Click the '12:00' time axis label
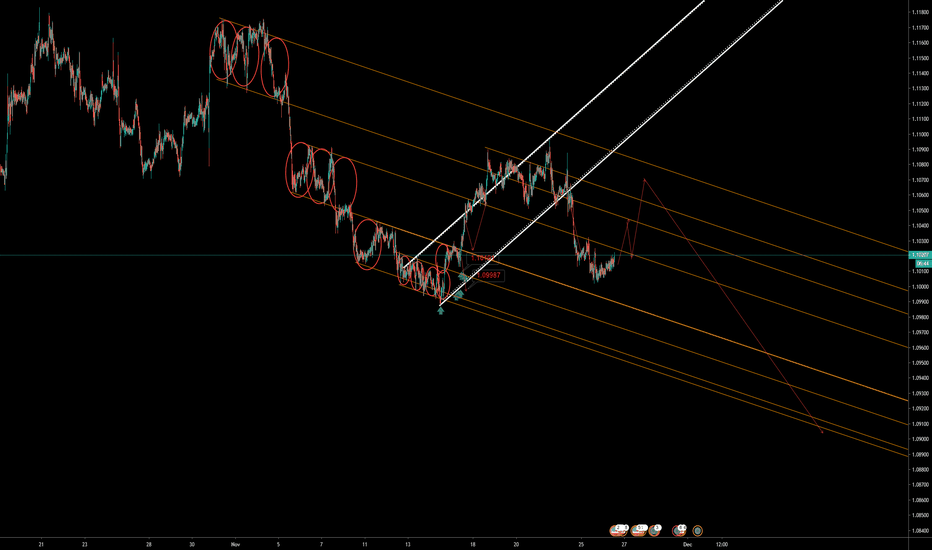Viewport: 932px width, 550px height. [720, 544]
